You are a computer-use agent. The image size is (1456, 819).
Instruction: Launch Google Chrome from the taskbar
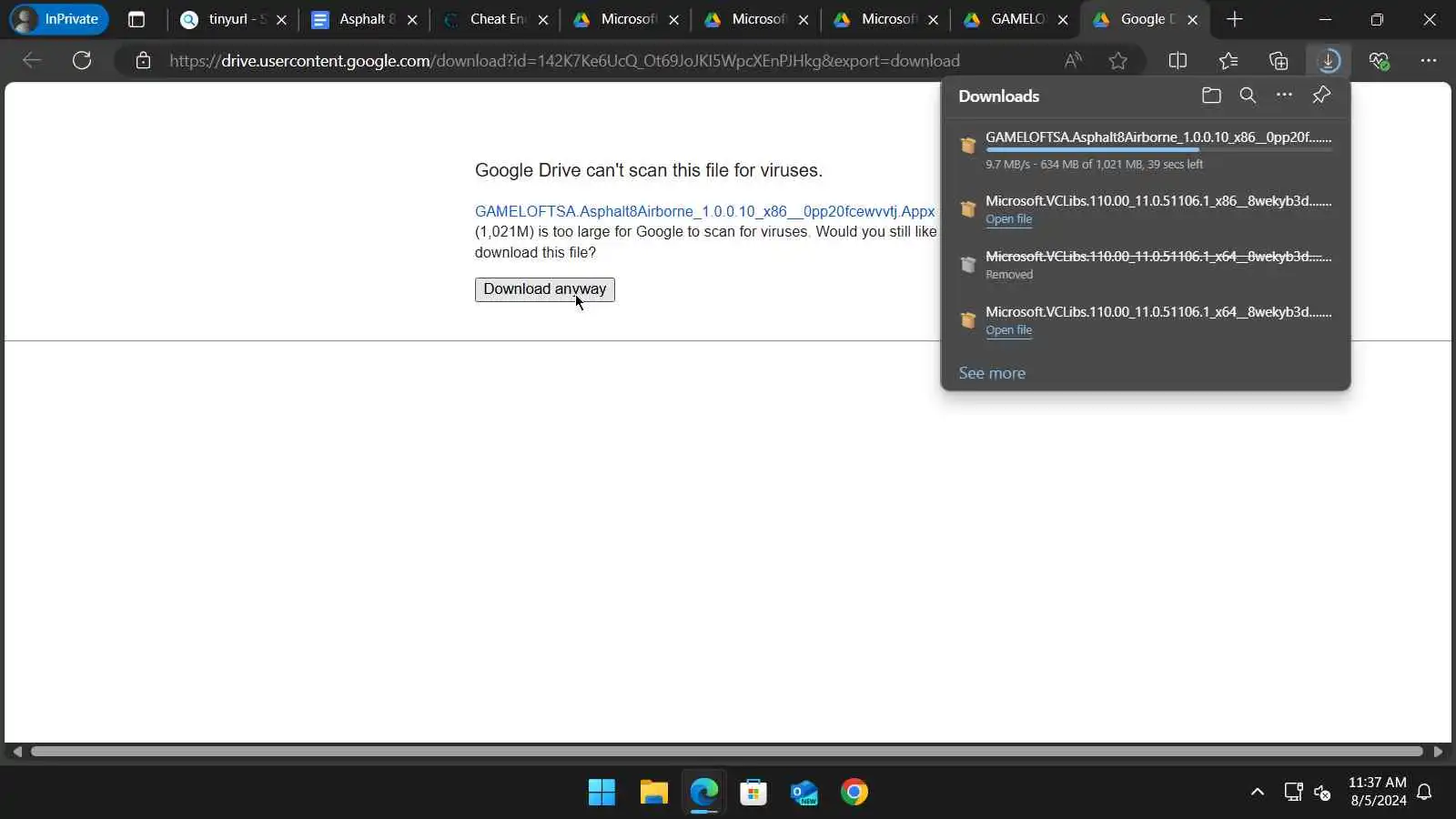point(854,793)
